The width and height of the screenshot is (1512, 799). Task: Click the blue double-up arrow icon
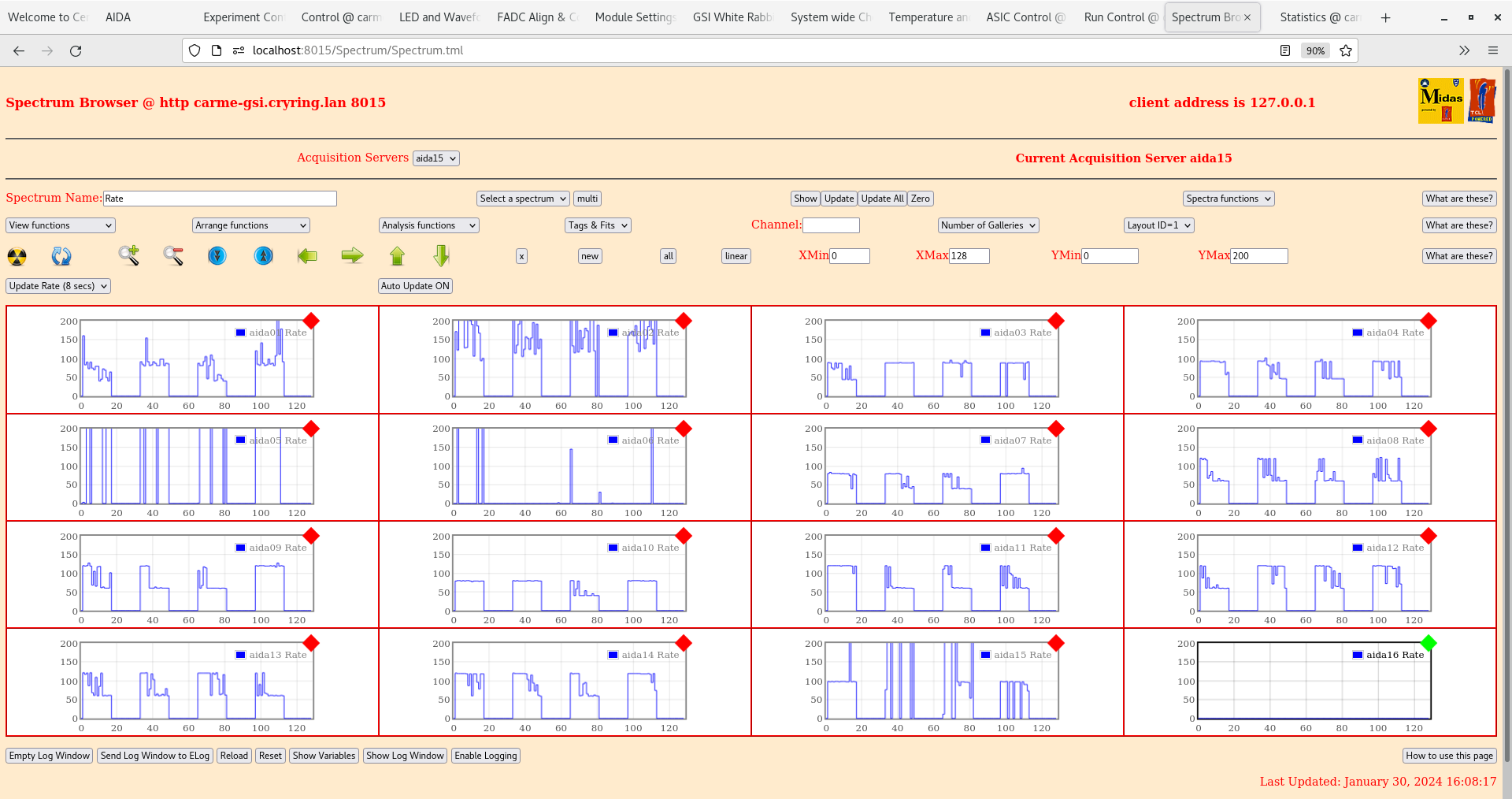tap(262, 255)
